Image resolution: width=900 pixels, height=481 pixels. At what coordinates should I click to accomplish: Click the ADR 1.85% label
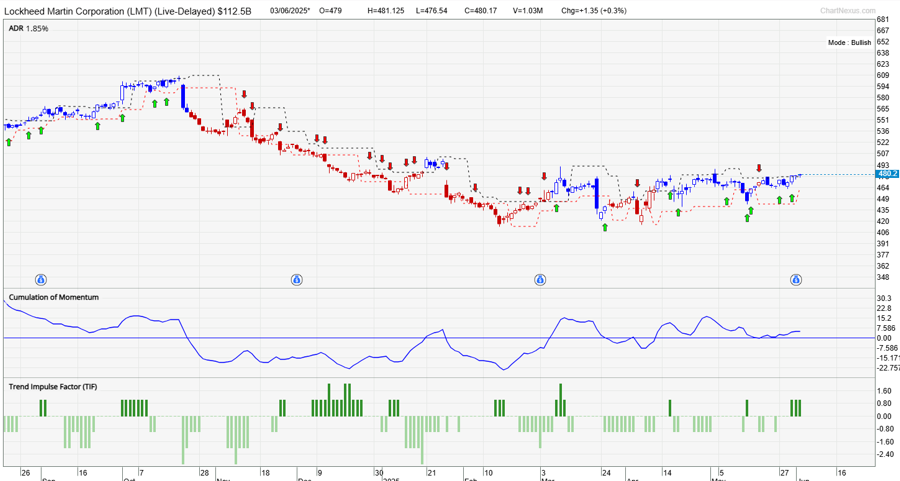pyautogui.click(x=28, y=29)
